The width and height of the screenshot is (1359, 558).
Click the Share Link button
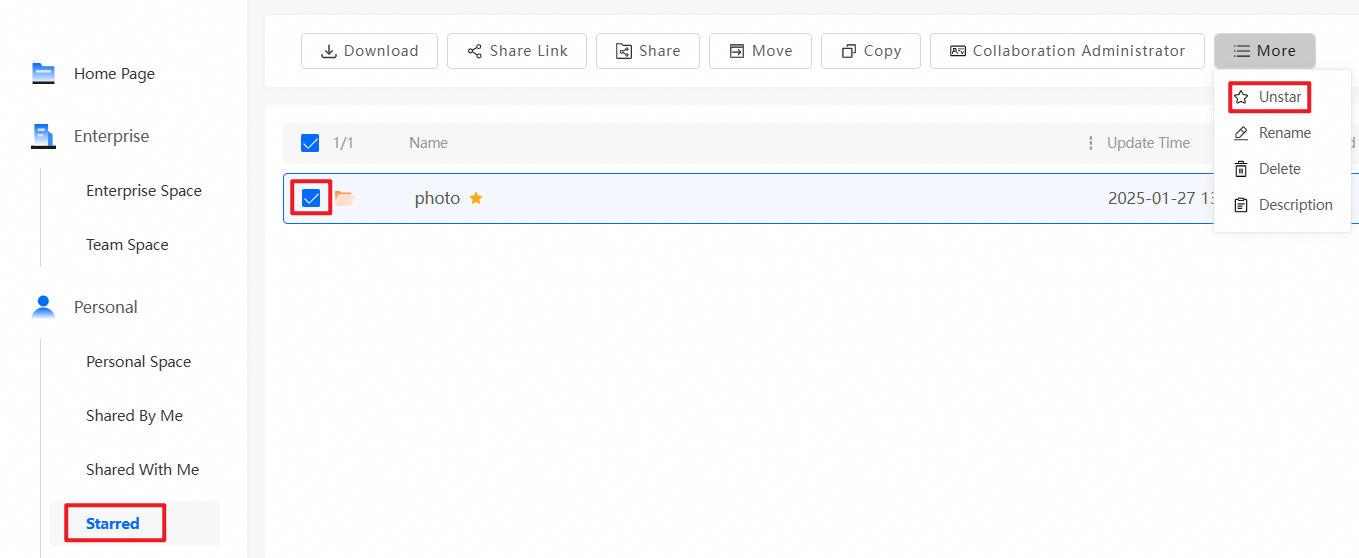point(516,51)
